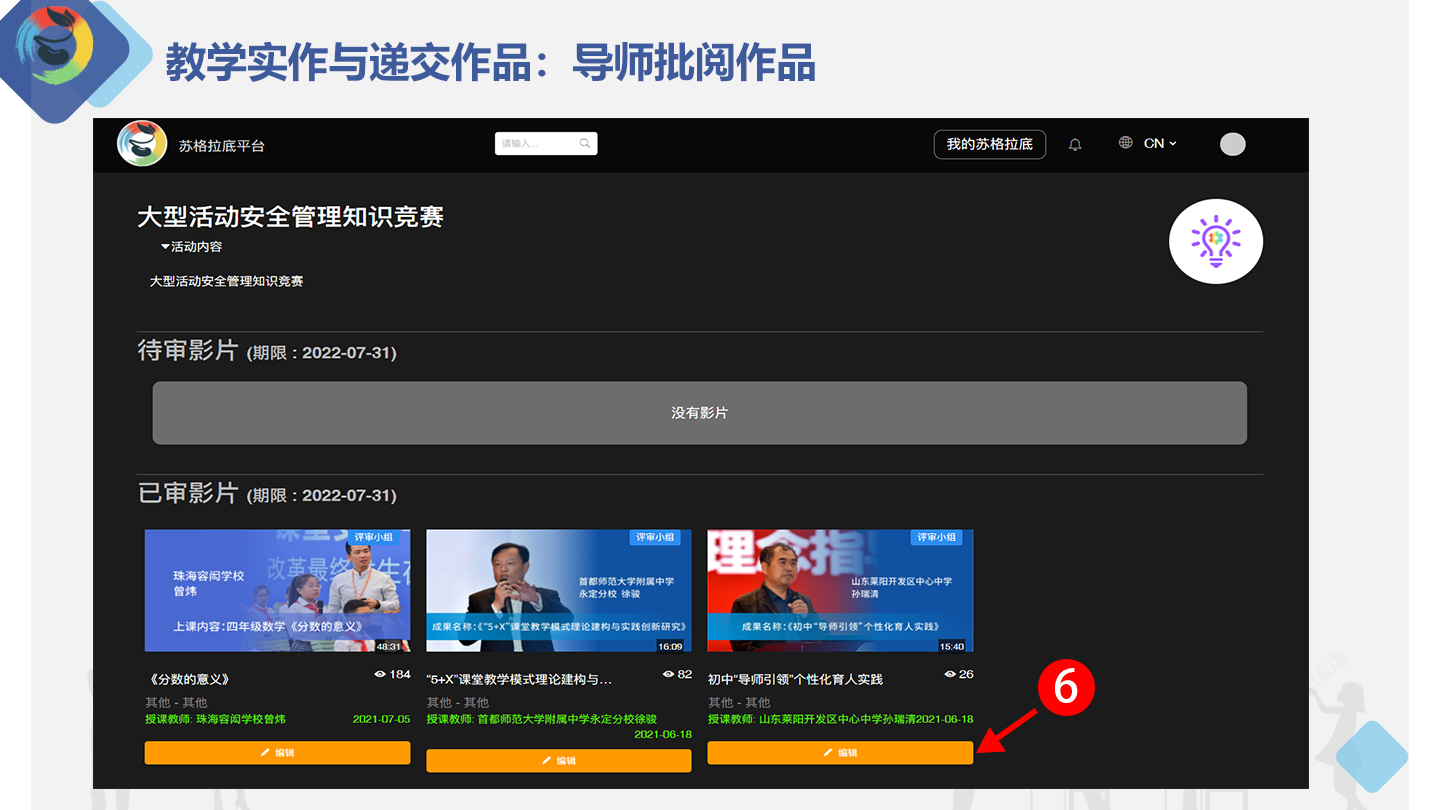Click the Sokrates platform logo in header
The width and height of the screenshot is (1440, 810).
pos(142,144)
